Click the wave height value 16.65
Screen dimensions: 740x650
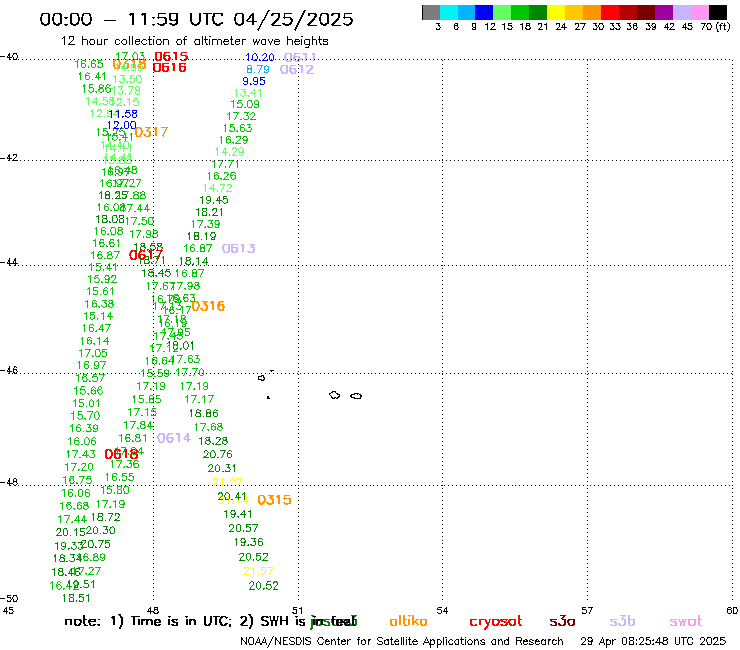[89, 64]
